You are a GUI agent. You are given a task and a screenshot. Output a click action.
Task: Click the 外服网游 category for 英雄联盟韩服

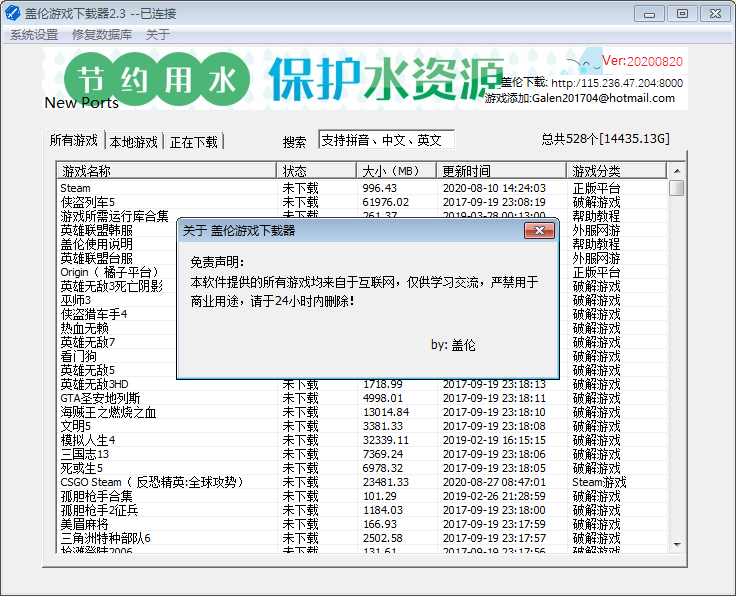point(596,230)
